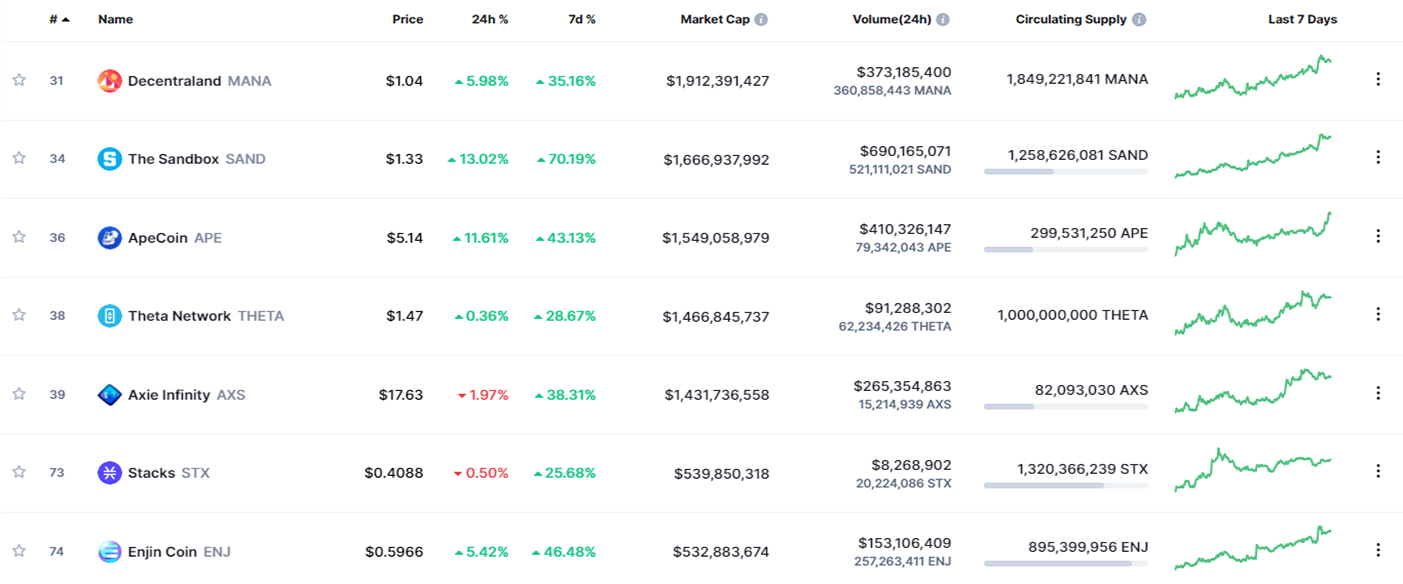This screenshot has height=584, width=1403.
Task: Open the Decentraland row three-dot menu
Action: 1378,79
